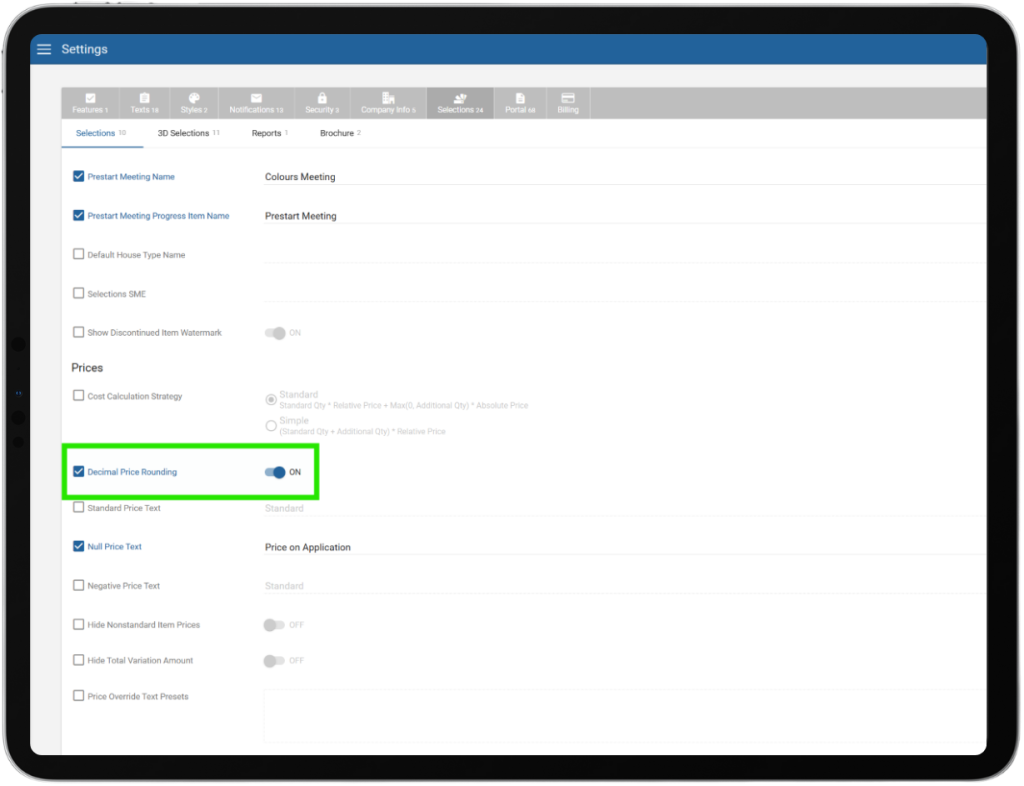Switch to the Notifications tab
The height and width of the screenshot is (786, 1024).
[256, 103]
